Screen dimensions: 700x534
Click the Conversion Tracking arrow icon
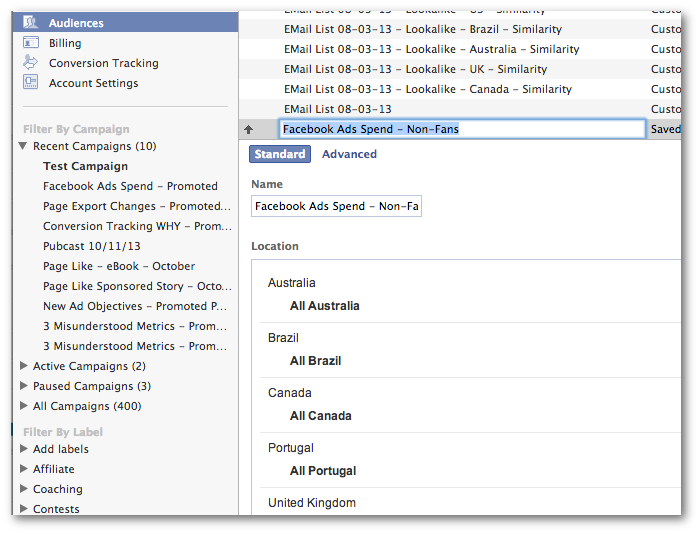tap(30, 62)
